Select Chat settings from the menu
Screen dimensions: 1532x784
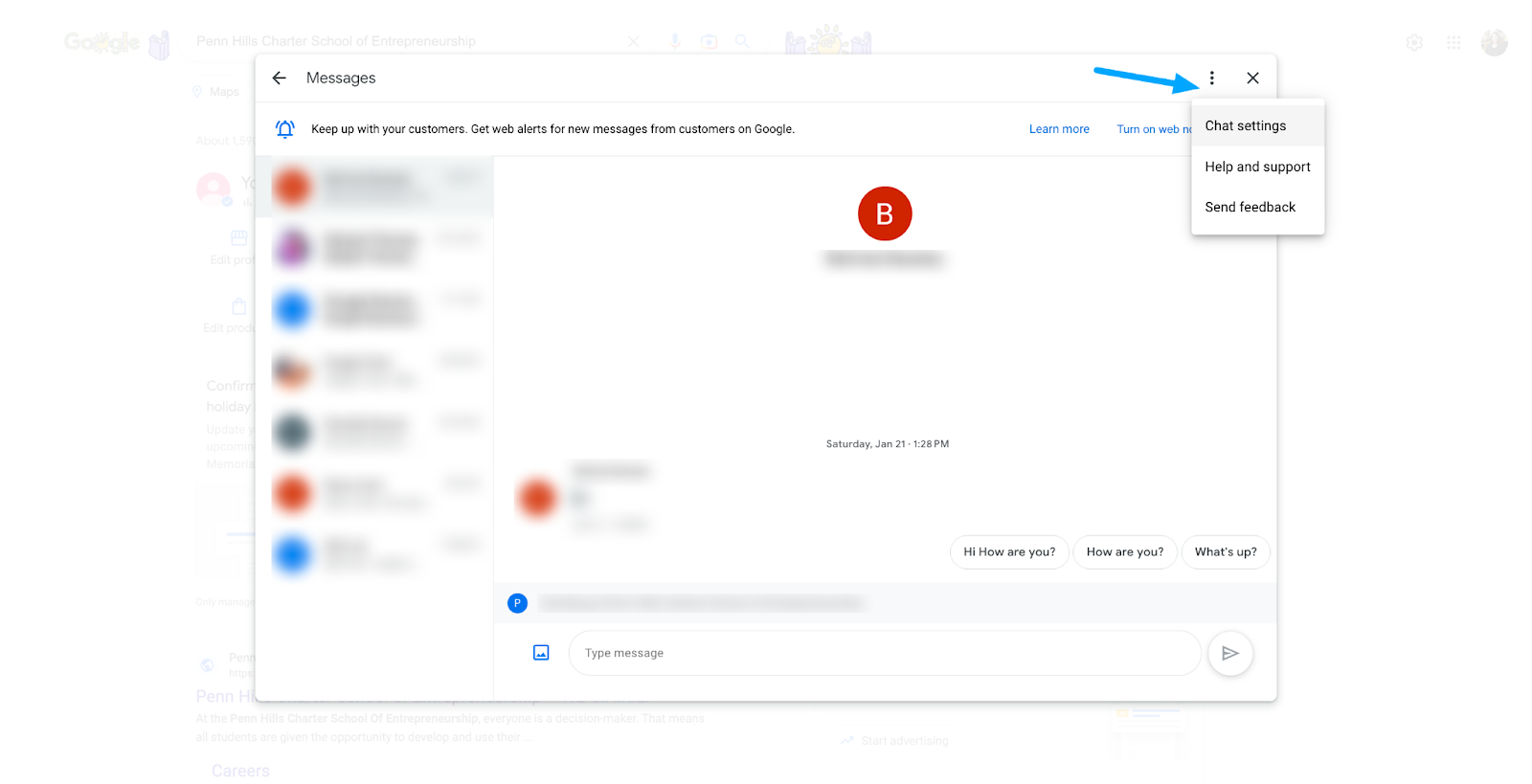coord(1257,125)
